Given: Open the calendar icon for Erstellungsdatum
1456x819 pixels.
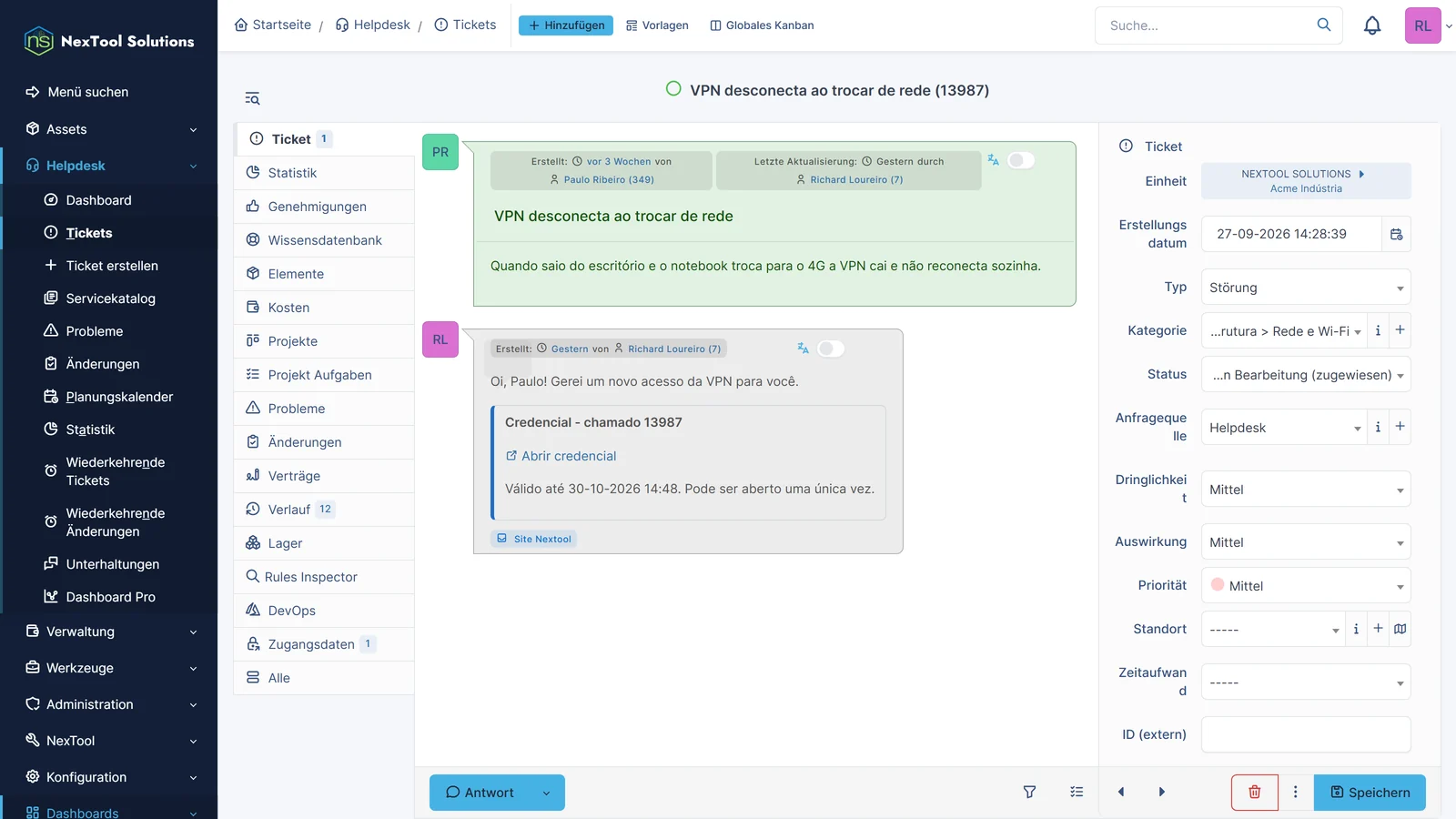Looking at the screenshot, I should pos(1396,234).
